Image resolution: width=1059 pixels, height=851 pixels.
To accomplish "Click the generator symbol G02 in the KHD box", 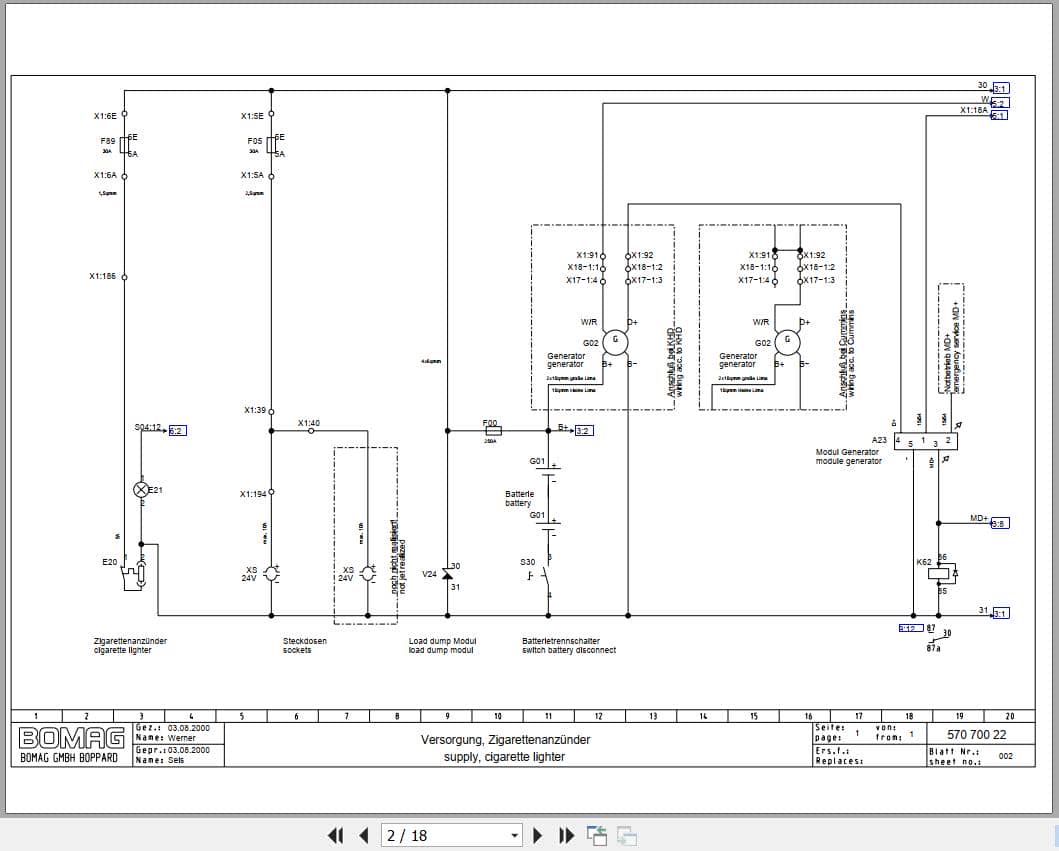I will pos(615,342).
